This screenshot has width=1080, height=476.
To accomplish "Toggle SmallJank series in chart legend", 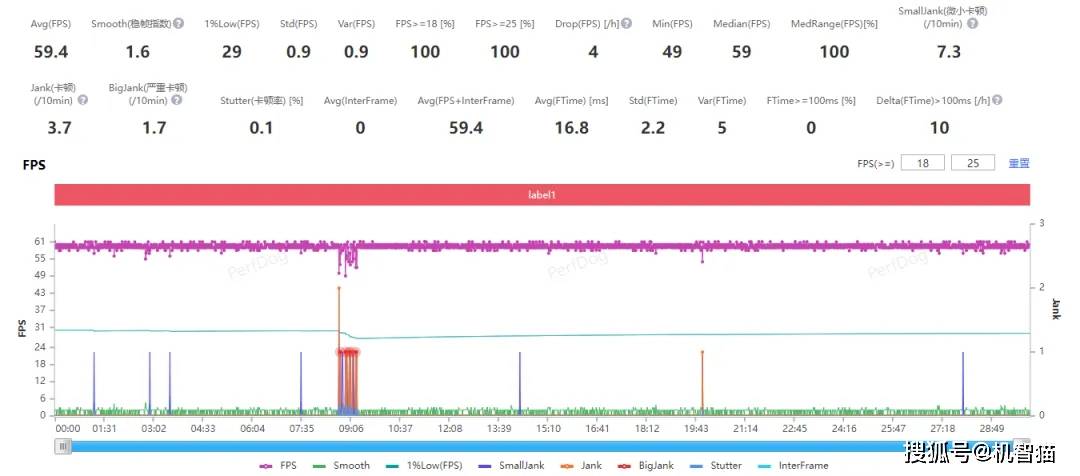I will pos(511,466).
